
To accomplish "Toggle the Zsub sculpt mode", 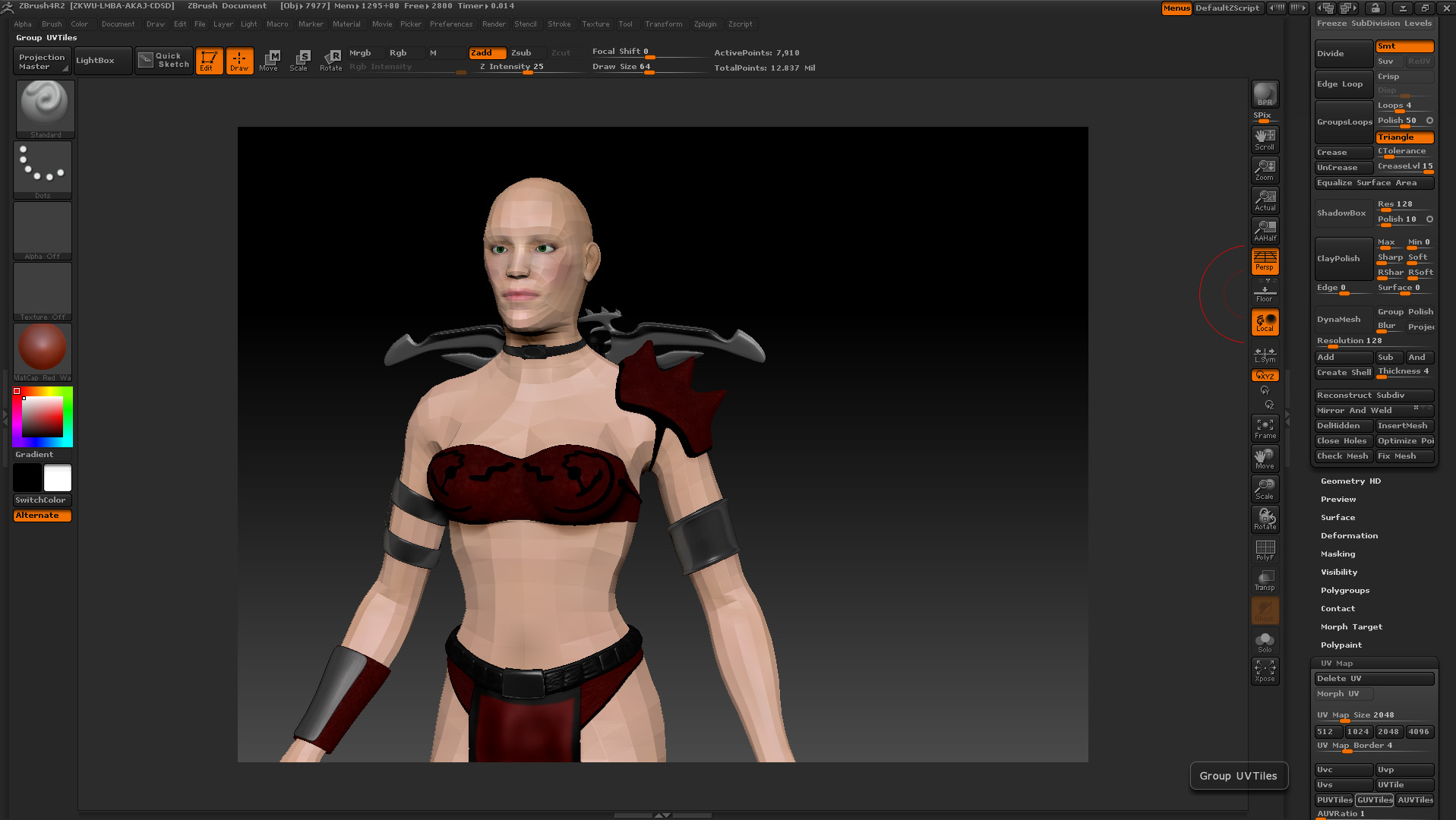I will tap(521, 53).
